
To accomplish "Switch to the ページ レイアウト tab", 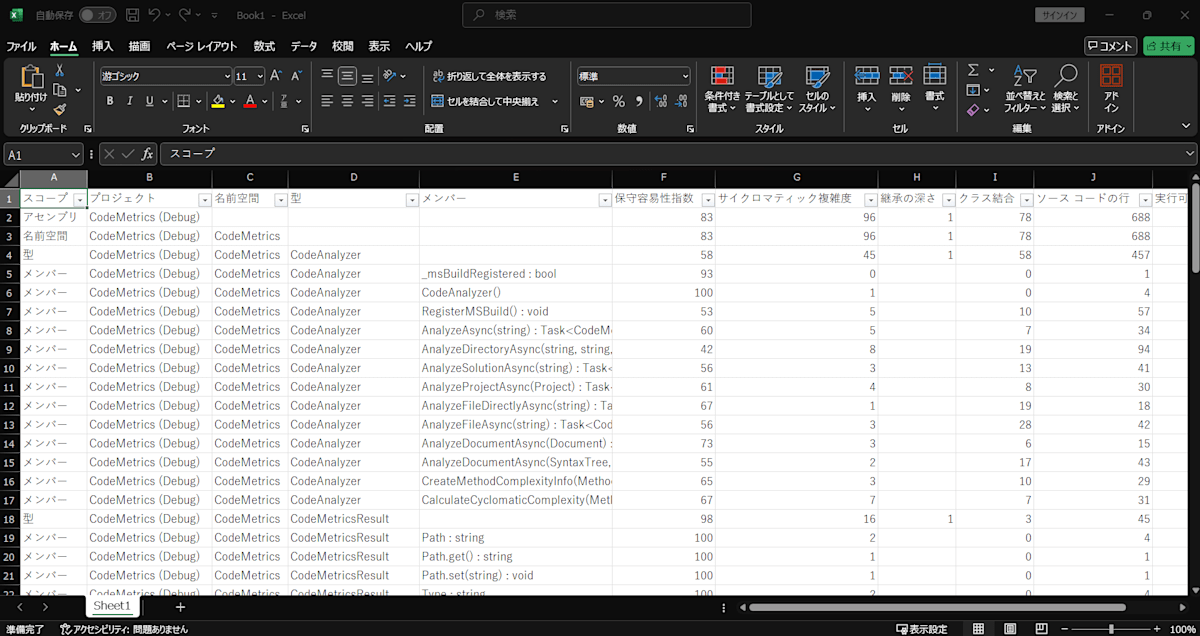I will 202,46.
